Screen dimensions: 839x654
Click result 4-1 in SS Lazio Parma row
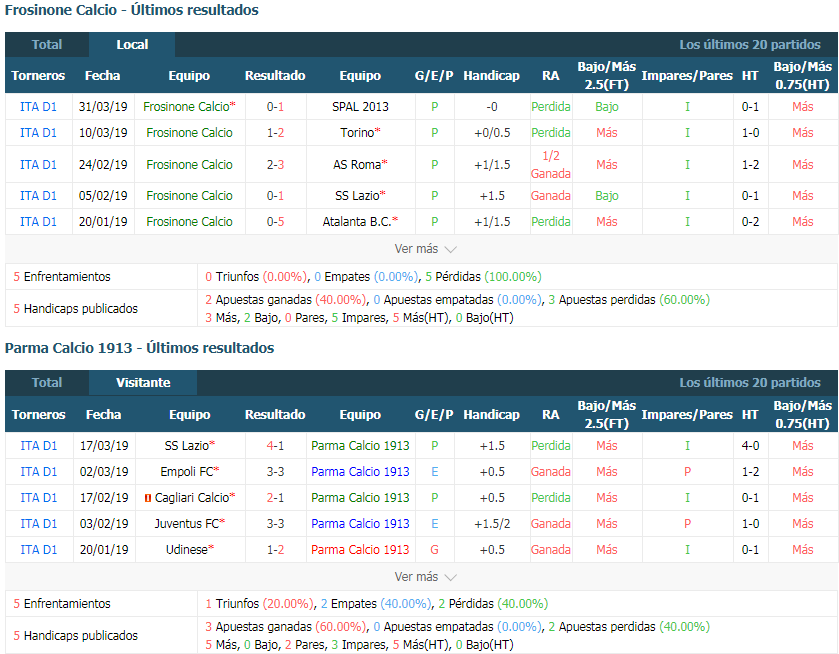click(275, 446)
